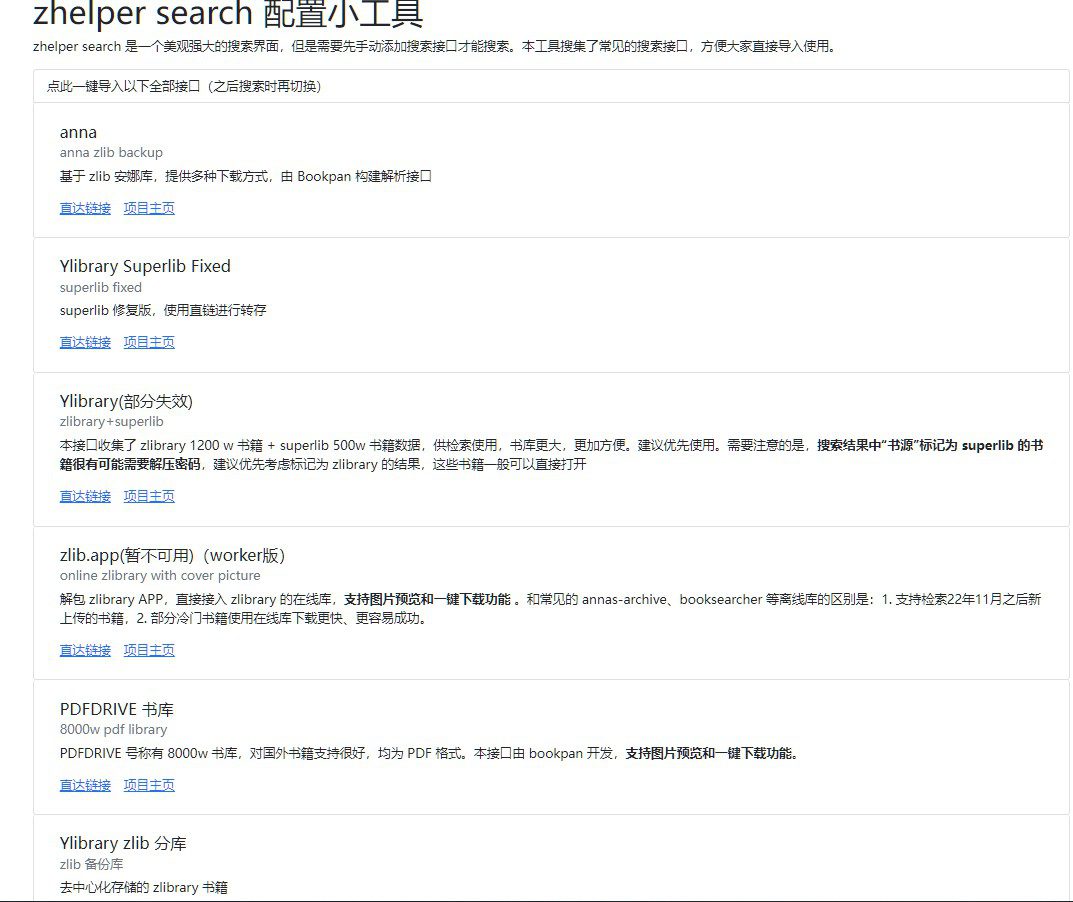Visit the zlib.app 项目主页 link
The height and width of the screenshot is (902, 1073).
[x=148, y=650]
